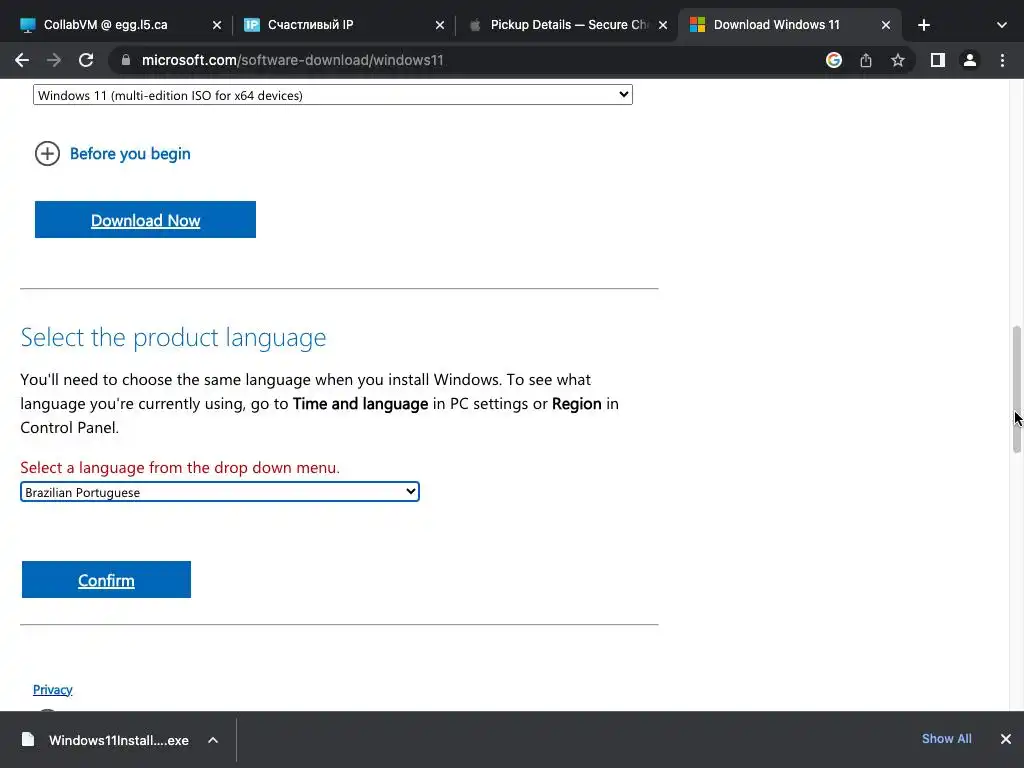
Task: Open Chrome's three-dot menu
Action: (1002, 60)
